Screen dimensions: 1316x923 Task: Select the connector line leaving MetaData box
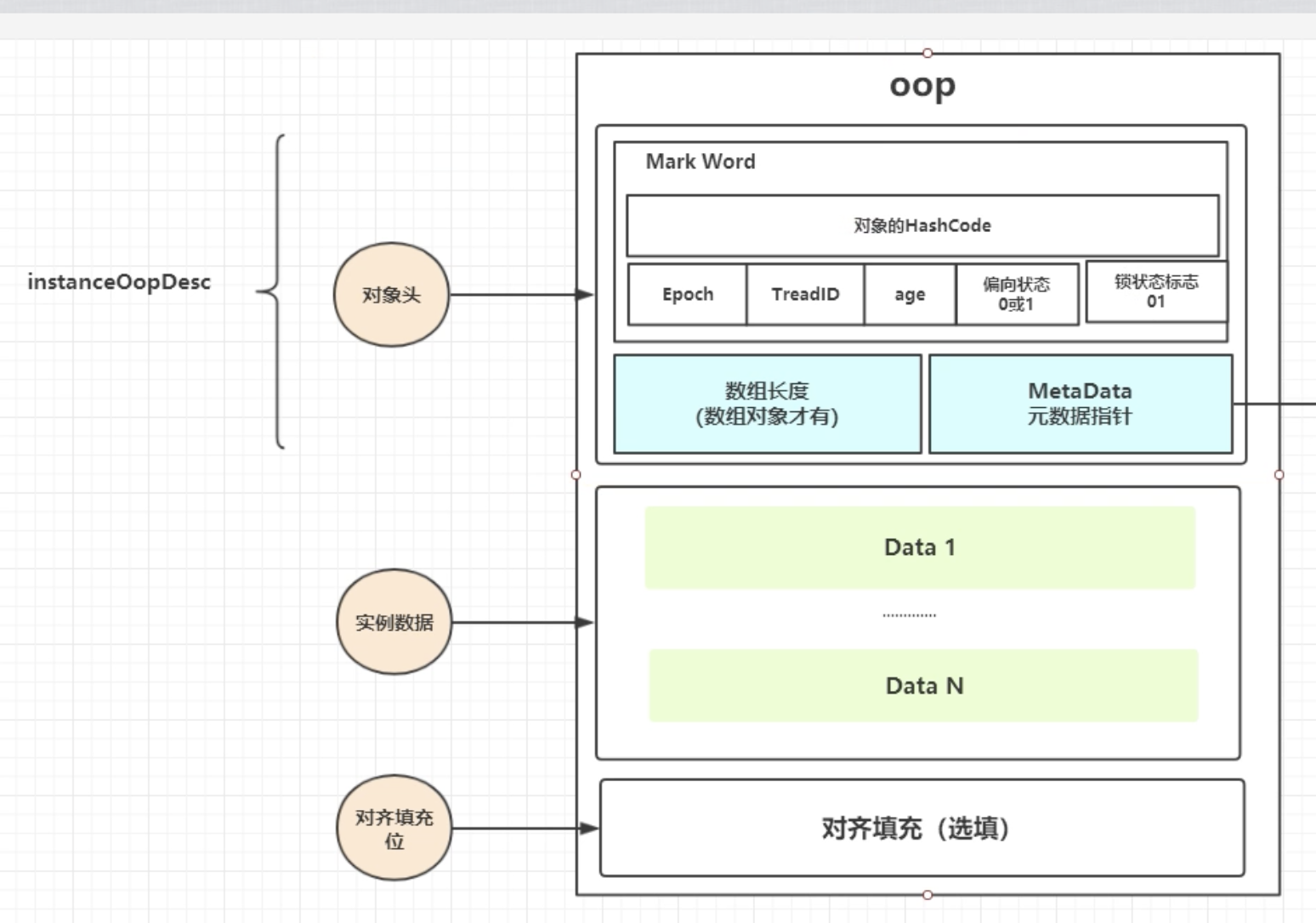tap(1274, 405)
